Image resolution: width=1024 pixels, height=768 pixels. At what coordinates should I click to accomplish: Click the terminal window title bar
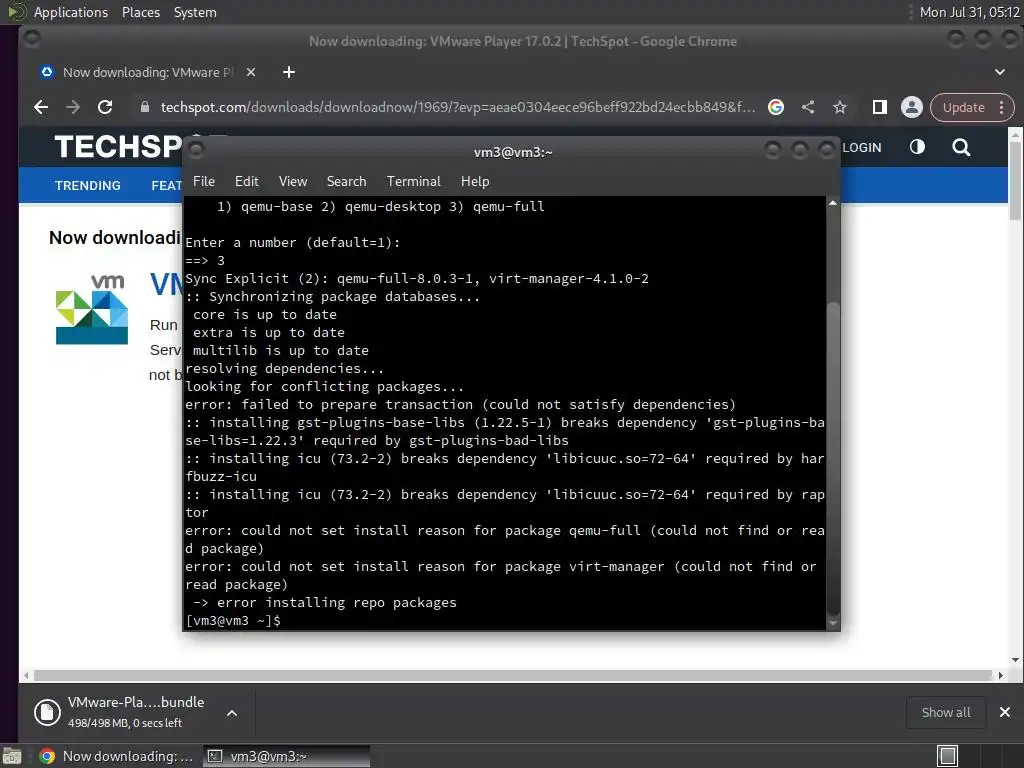point(513,152)
